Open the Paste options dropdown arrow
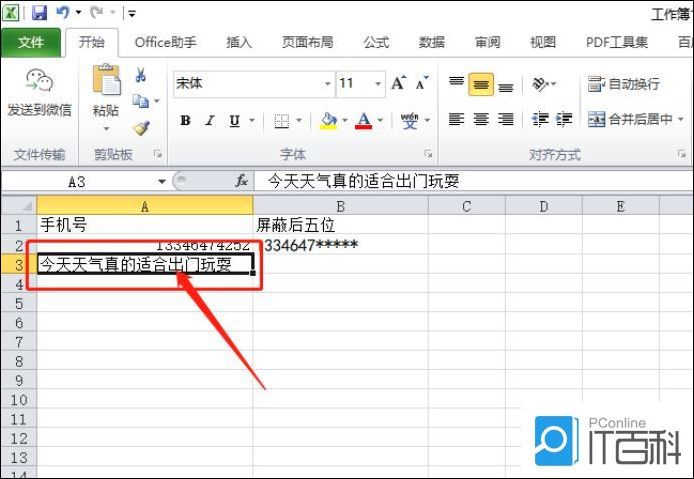This screenshot has height=479, width=694. click(106, 129)
